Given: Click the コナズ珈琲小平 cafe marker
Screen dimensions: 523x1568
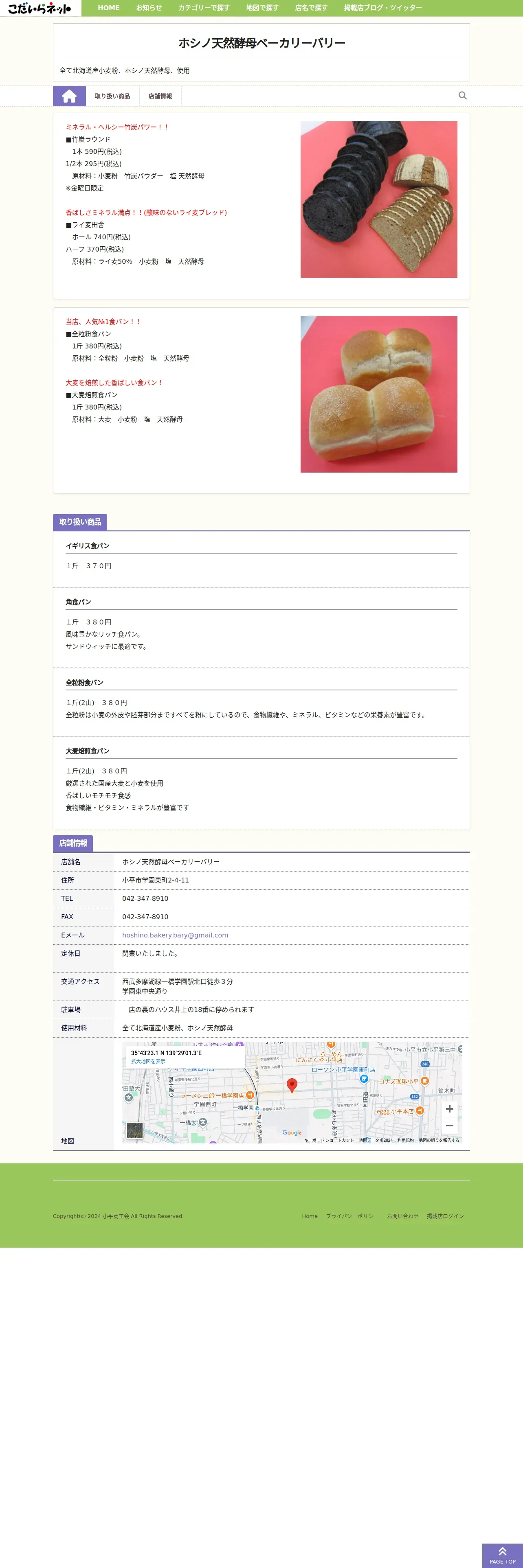Looking at the screenshot, I should pyautogui.click(x=424, y=1081).
